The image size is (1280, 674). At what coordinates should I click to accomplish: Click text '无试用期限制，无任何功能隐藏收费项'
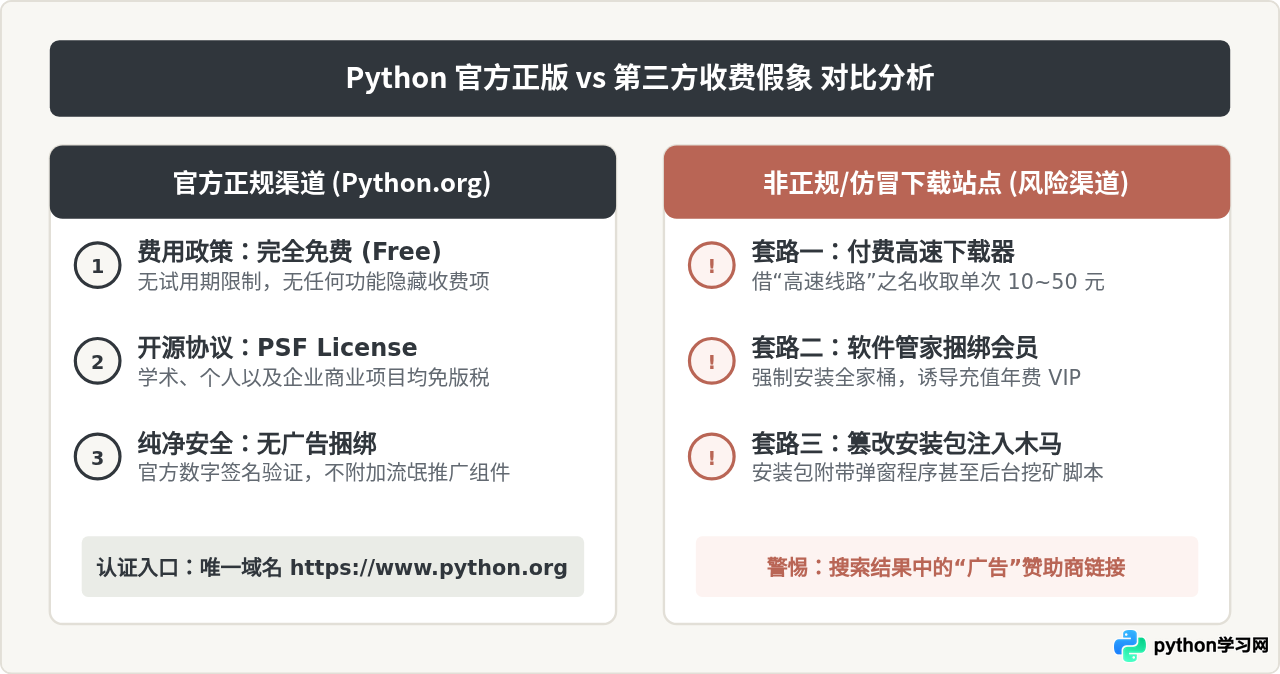[313, 282]
